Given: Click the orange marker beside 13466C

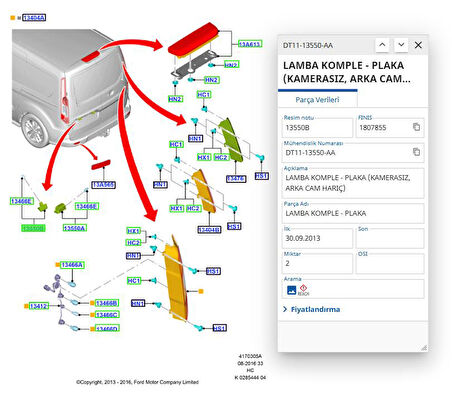Looking at the screenshot, I should tap(92, 315).
